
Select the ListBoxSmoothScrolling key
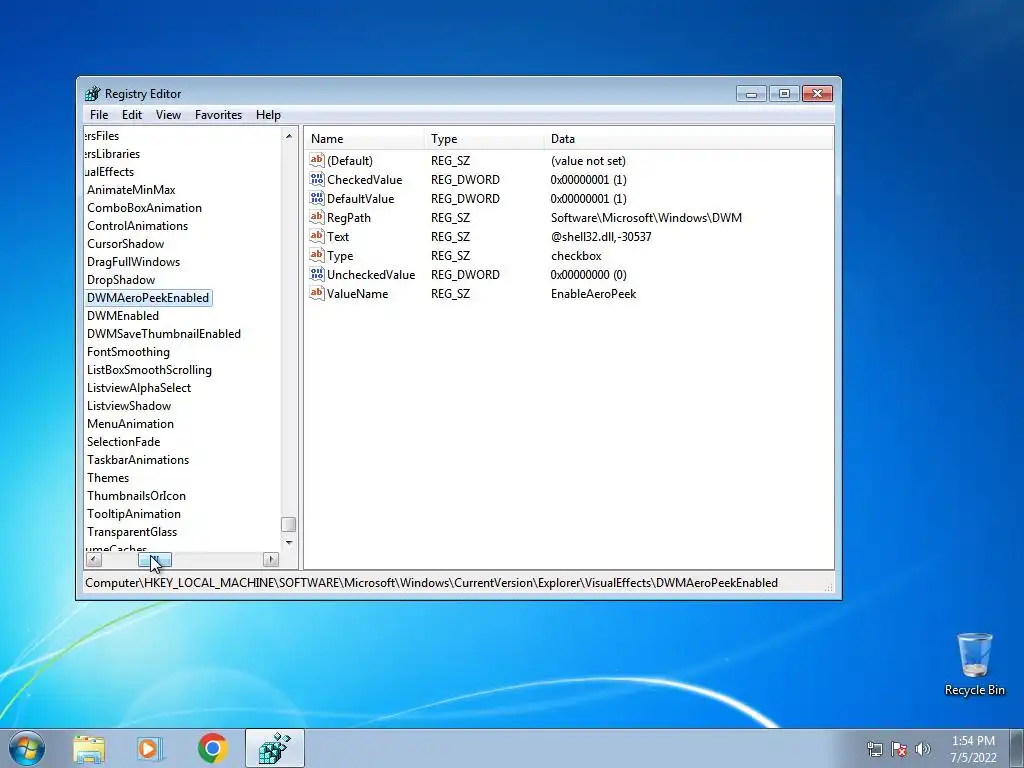pyautogui.click(x=150, y=370)
